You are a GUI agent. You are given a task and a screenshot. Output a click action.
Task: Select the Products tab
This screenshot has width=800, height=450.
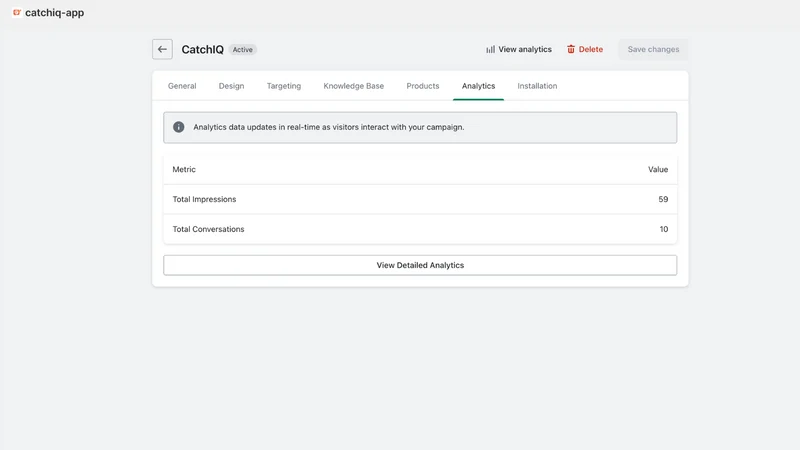423,86
